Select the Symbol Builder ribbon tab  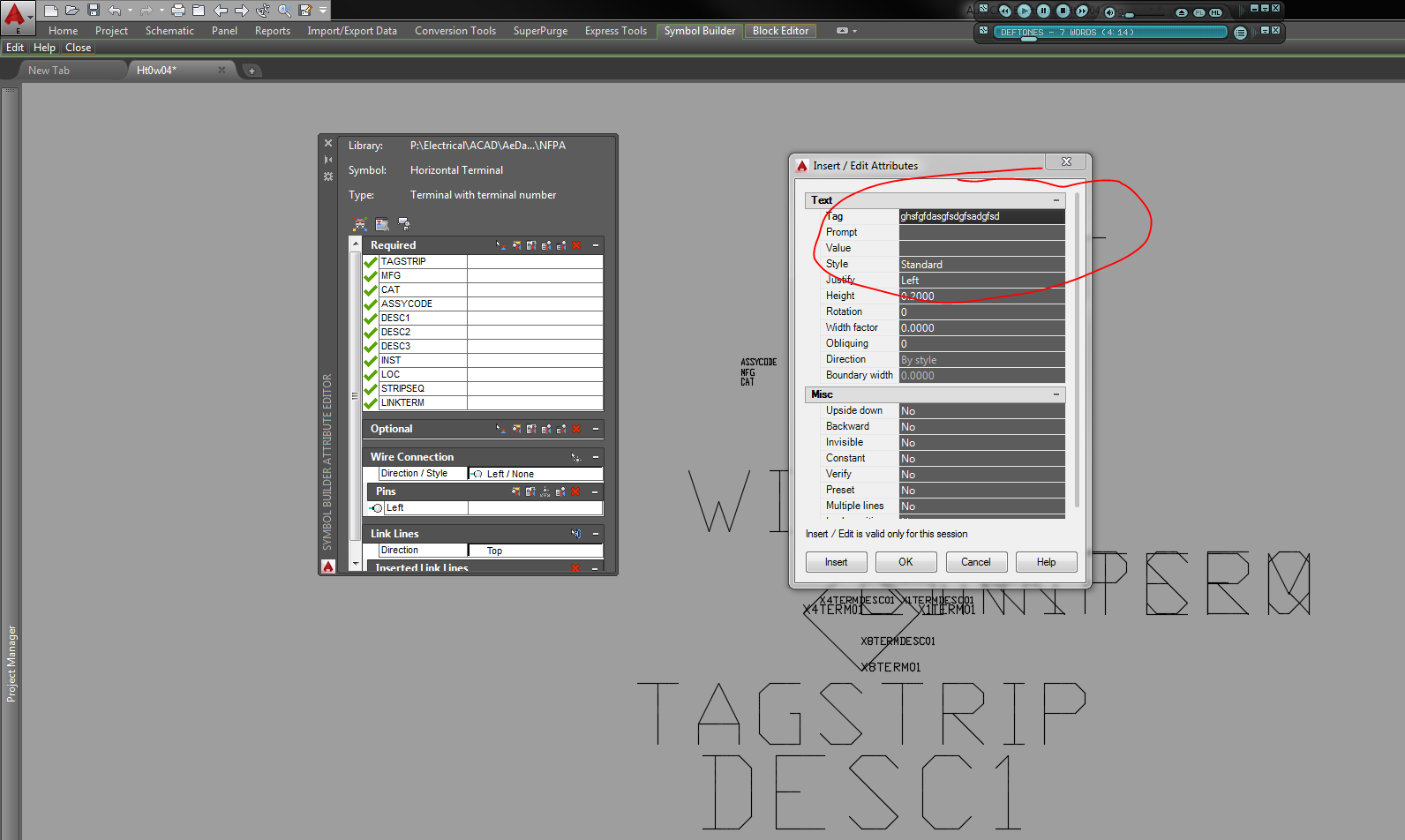[700, 31]
